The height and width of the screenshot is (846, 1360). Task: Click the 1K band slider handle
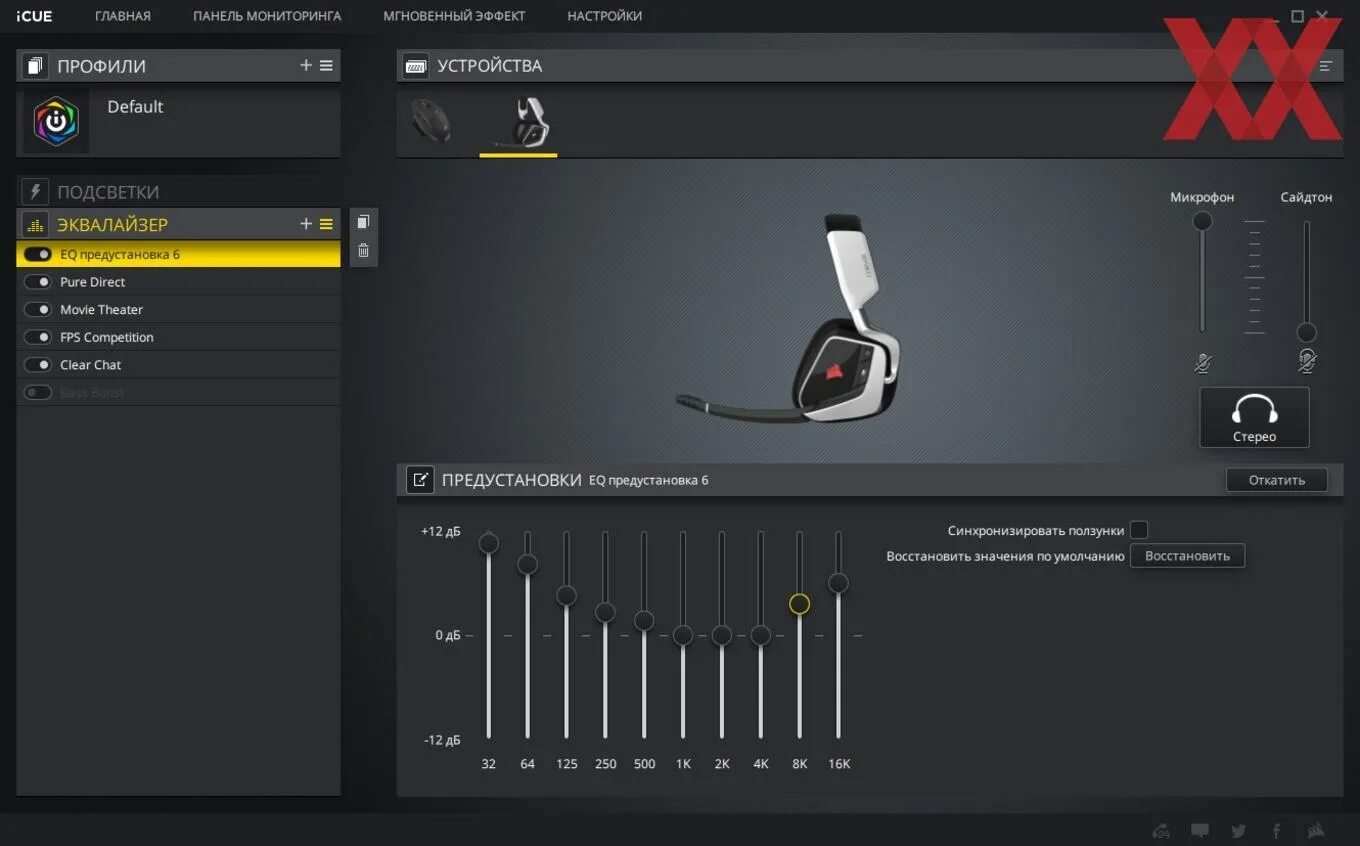[x=683, y=635]
